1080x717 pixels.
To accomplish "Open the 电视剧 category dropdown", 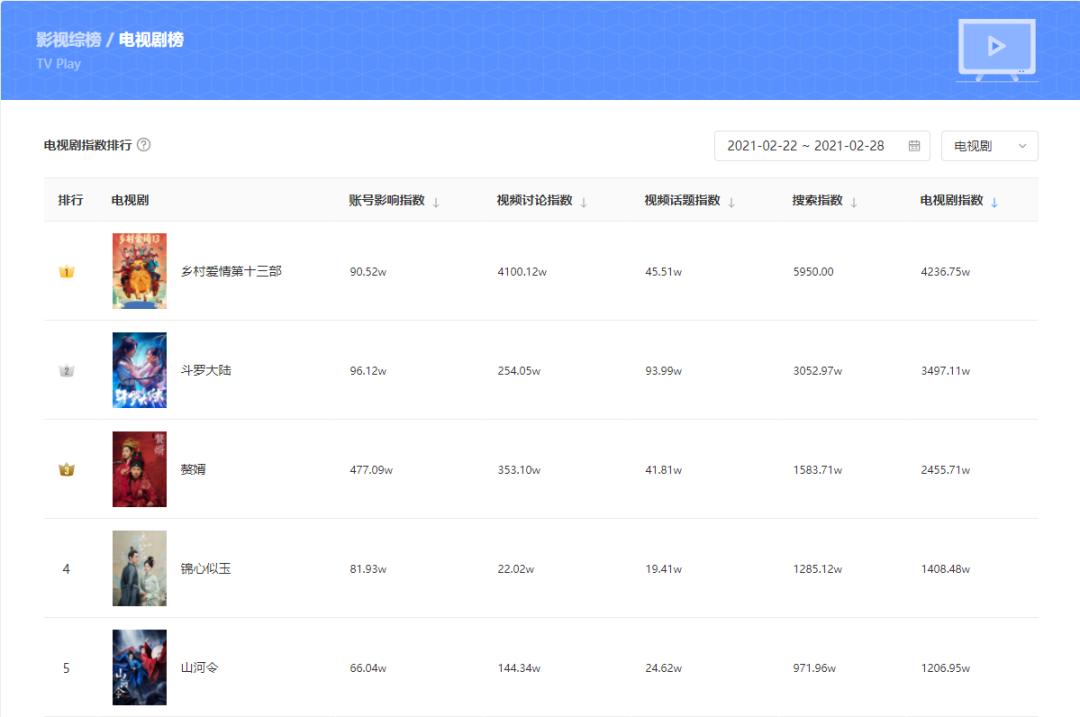I will (x=989, y=146).
